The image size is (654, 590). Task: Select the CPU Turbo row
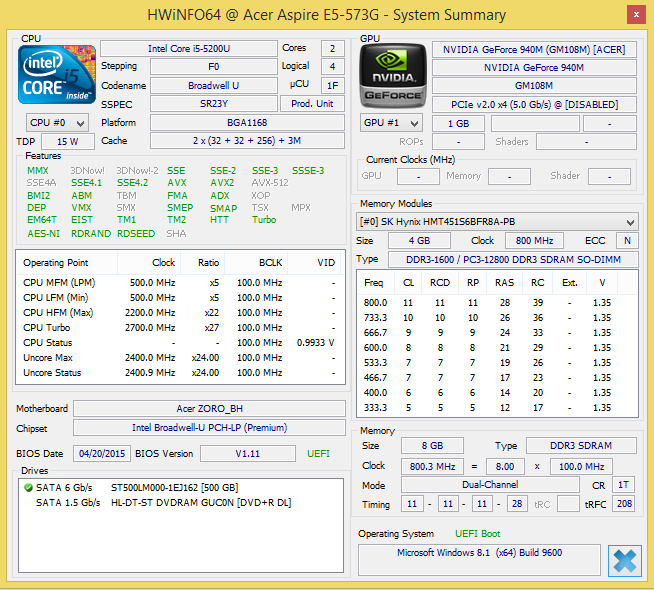point(180,328)
